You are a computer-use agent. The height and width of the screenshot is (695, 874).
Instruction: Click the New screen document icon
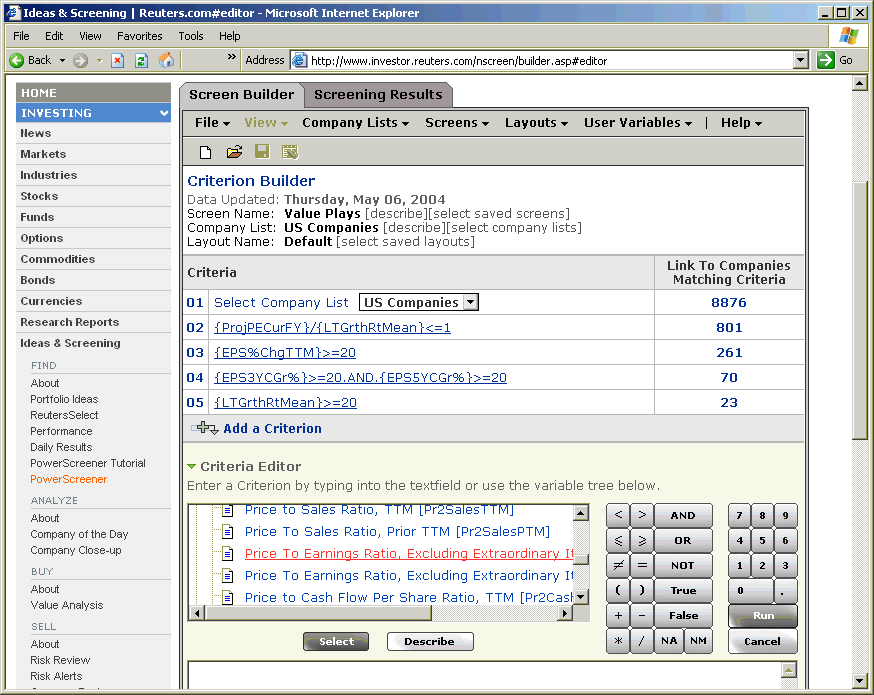pyautogui.click(x=206, y=152)
